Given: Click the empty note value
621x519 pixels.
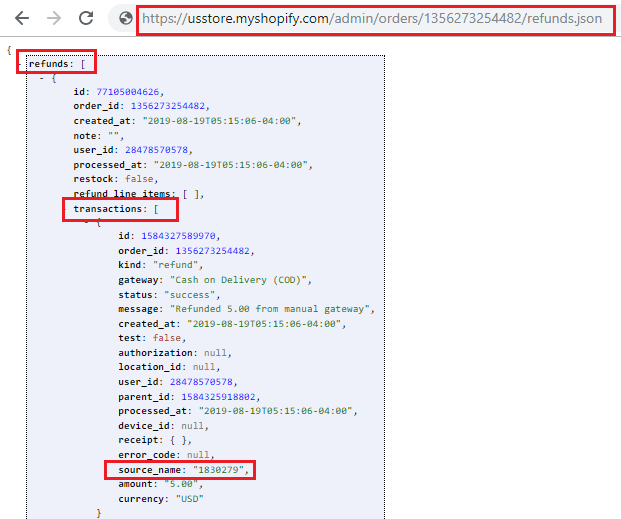Looking at the screenshot, I should click(x=114, y=136).
